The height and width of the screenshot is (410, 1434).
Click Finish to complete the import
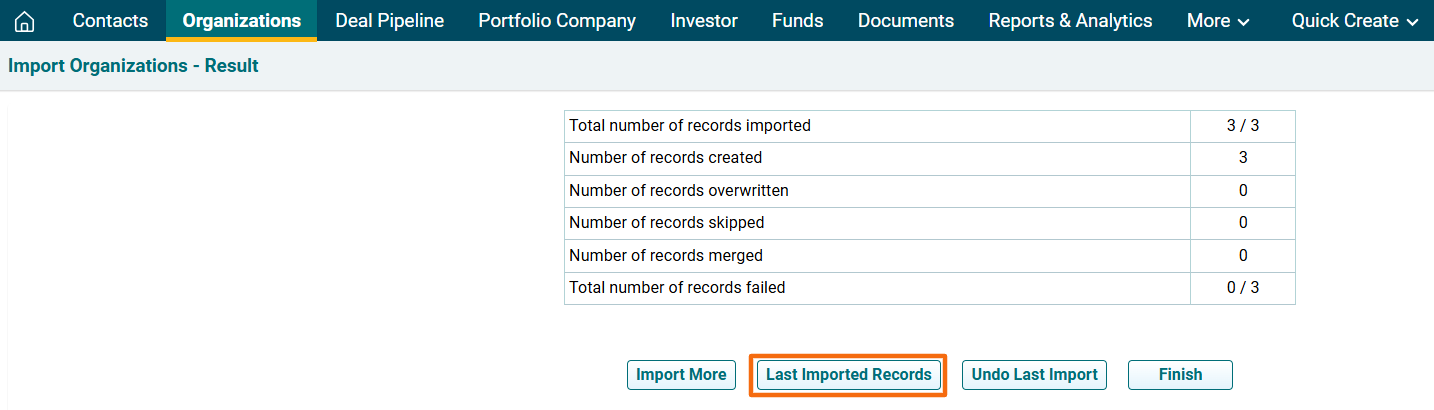(x=1180, y=375)
